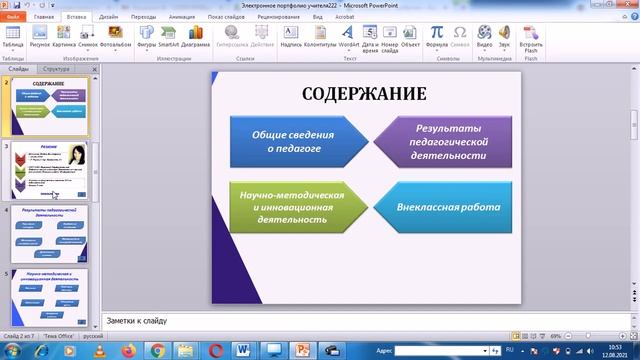Switch to the Переходы tab
The image size is (640, 360).
click(x=143, y=17)
